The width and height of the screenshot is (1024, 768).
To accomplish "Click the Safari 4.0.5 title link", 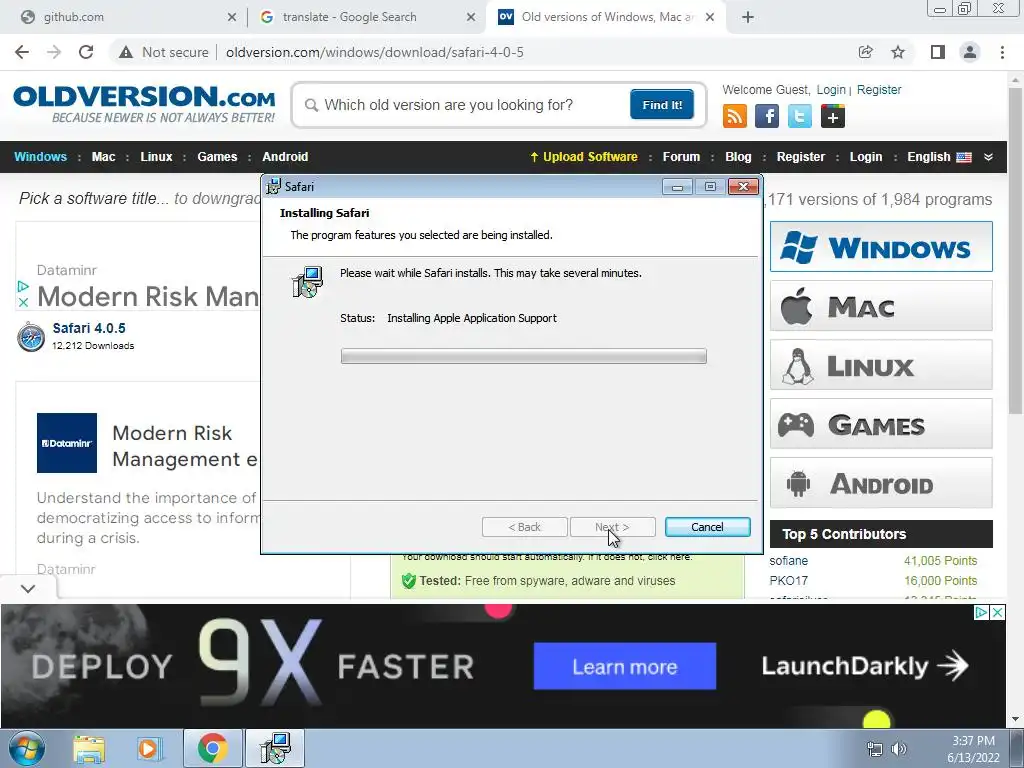I will click(x=89, y=328).
